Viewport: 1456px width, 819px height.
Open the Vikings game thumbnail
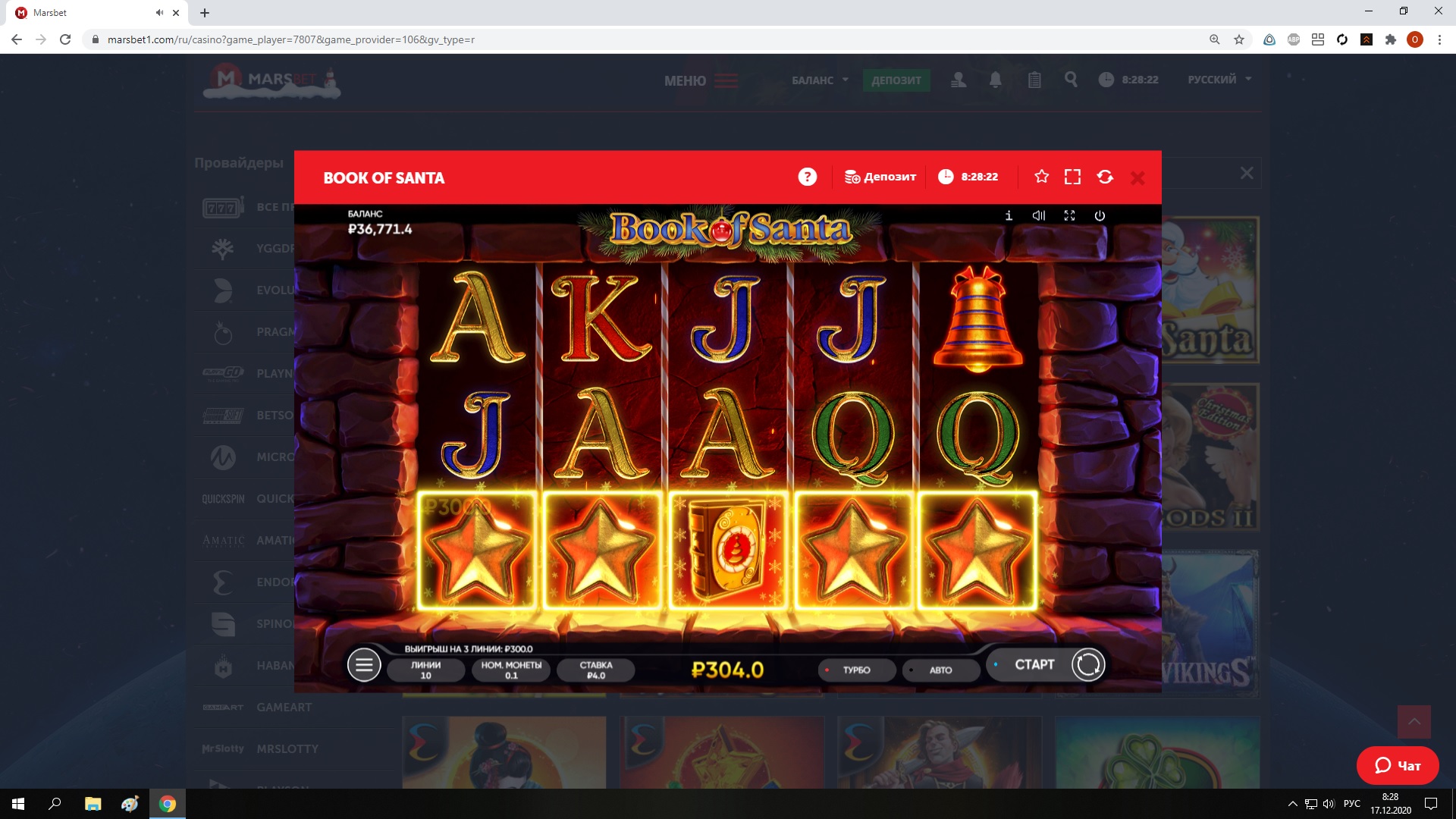tap(1210, 623)
